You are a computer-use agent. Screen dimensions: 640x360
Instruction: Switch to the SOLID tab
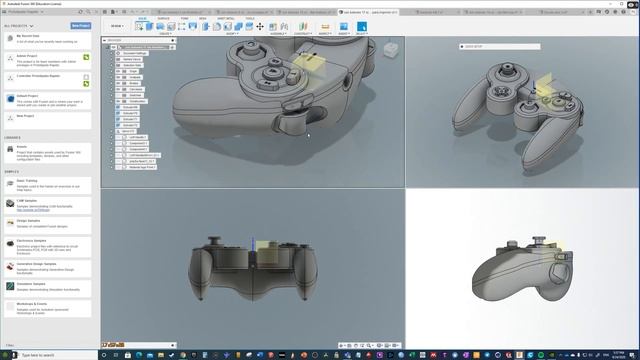[142, 18]
